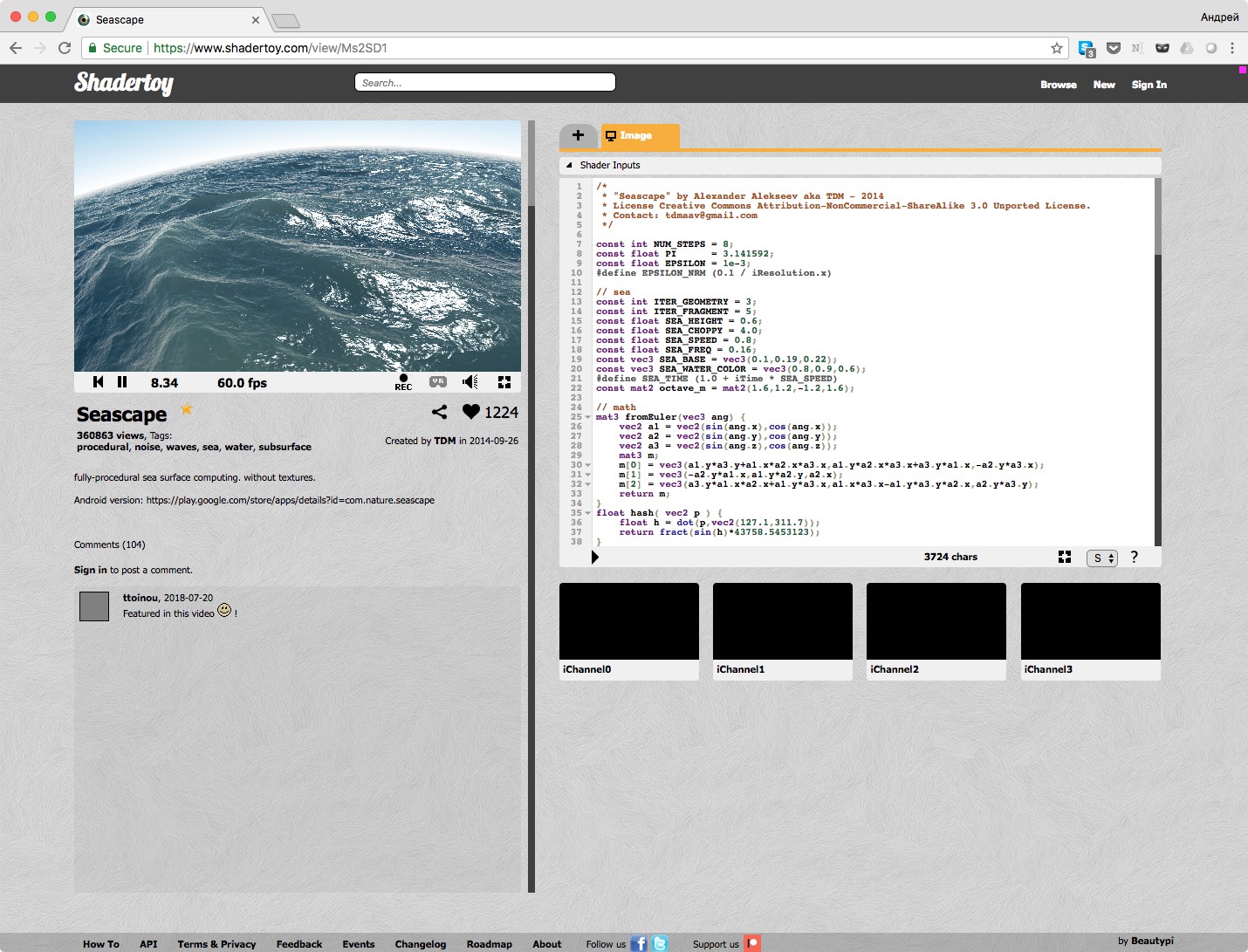Fold code at line 30 arrow
The image size is (1248, 952).
[588, 465]
